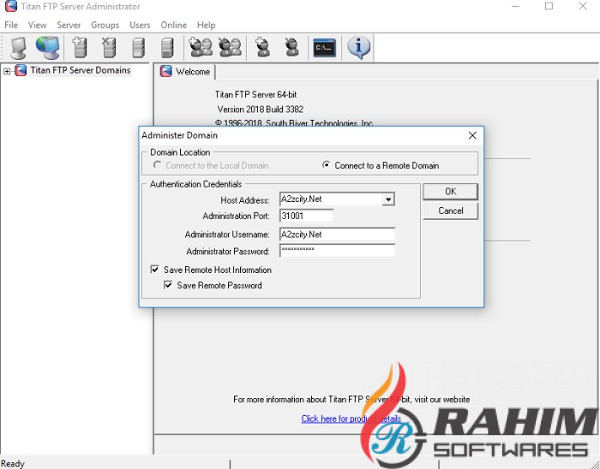Open the Help menu

point(206,25)
